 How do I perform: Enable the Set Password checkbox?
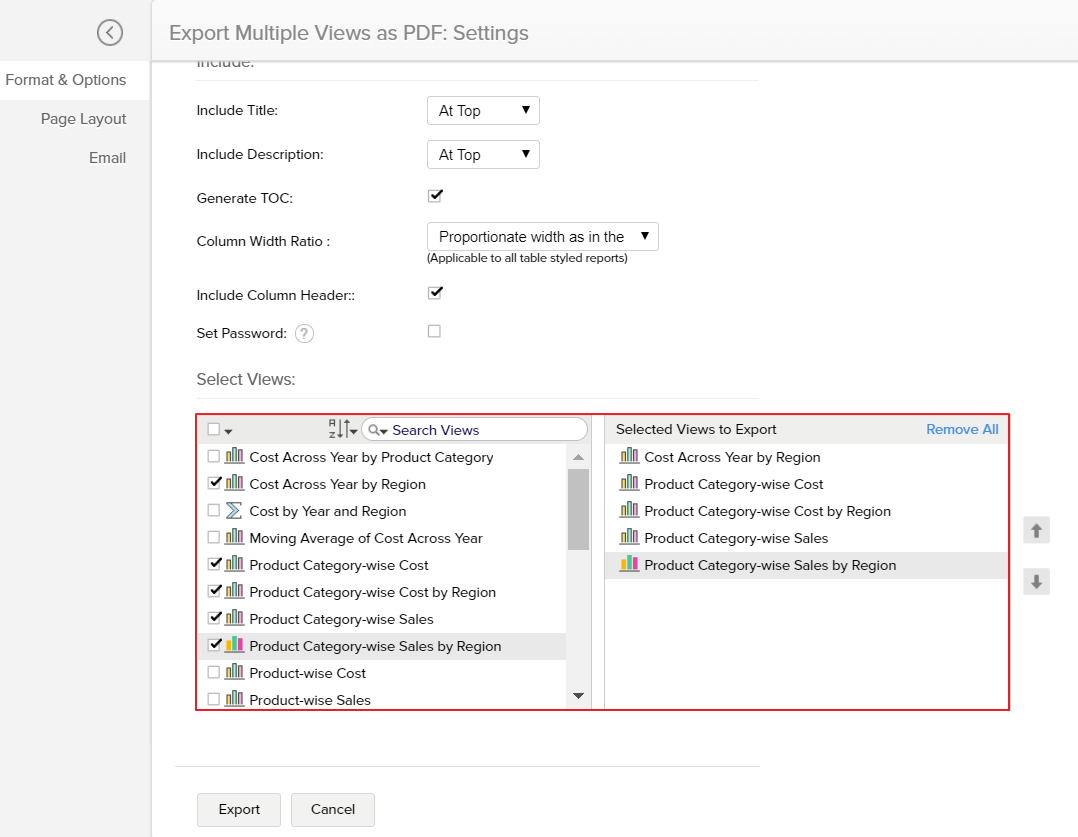[434, 331]
